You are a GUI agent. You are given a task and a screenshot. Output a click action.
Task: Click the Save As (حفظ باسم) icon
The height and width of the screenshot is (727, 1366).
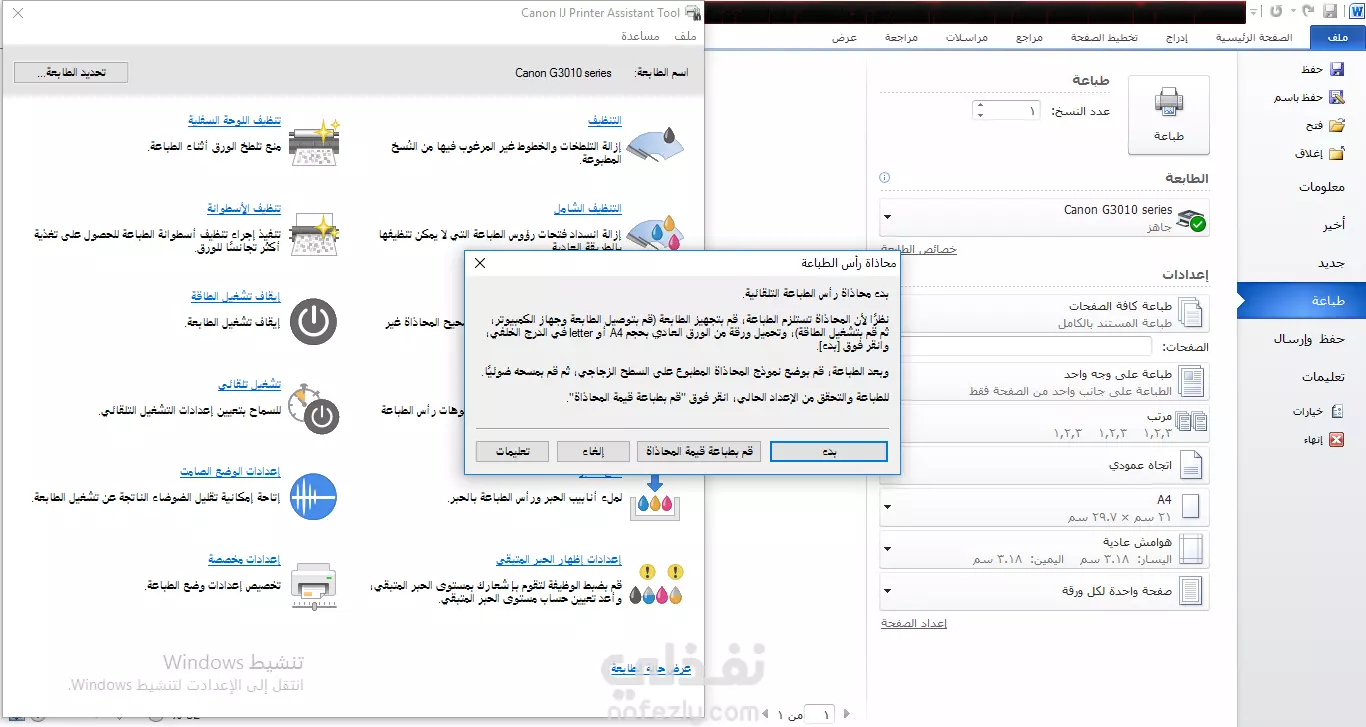click(x=1337, y=97)
